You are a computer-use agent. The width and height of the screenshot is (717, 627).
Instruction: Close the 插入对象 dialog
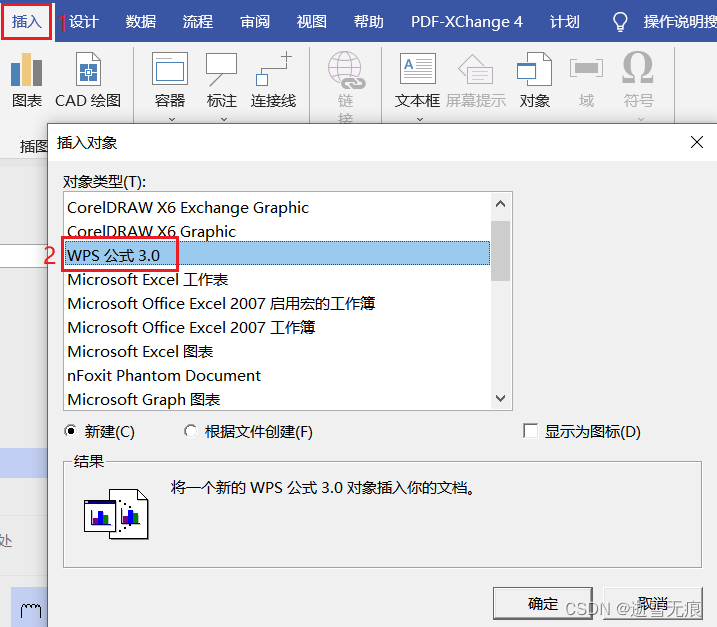coord(696,142)
